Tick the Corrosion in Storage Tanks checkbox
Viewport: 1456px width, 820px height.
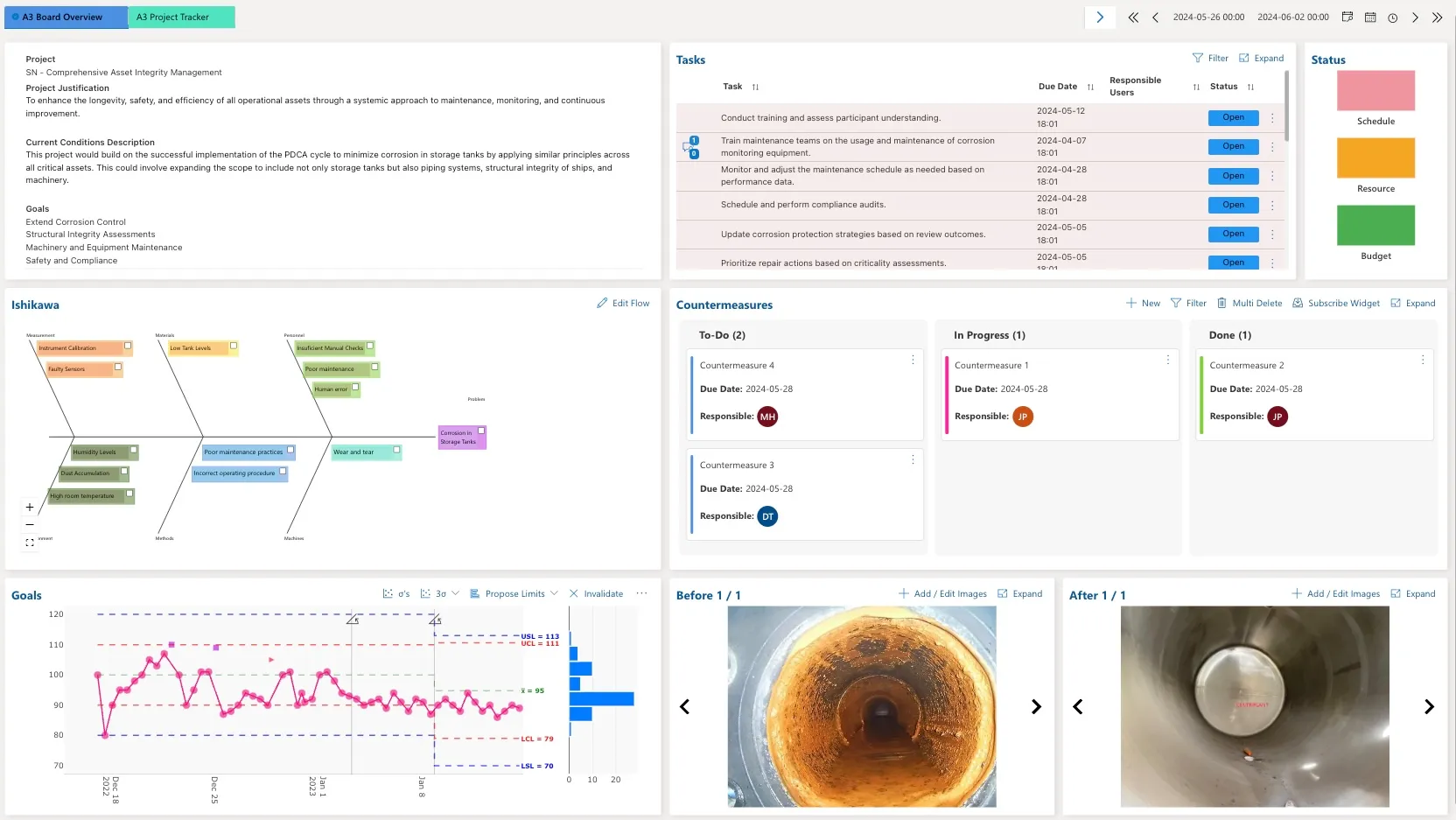(481, 431)
